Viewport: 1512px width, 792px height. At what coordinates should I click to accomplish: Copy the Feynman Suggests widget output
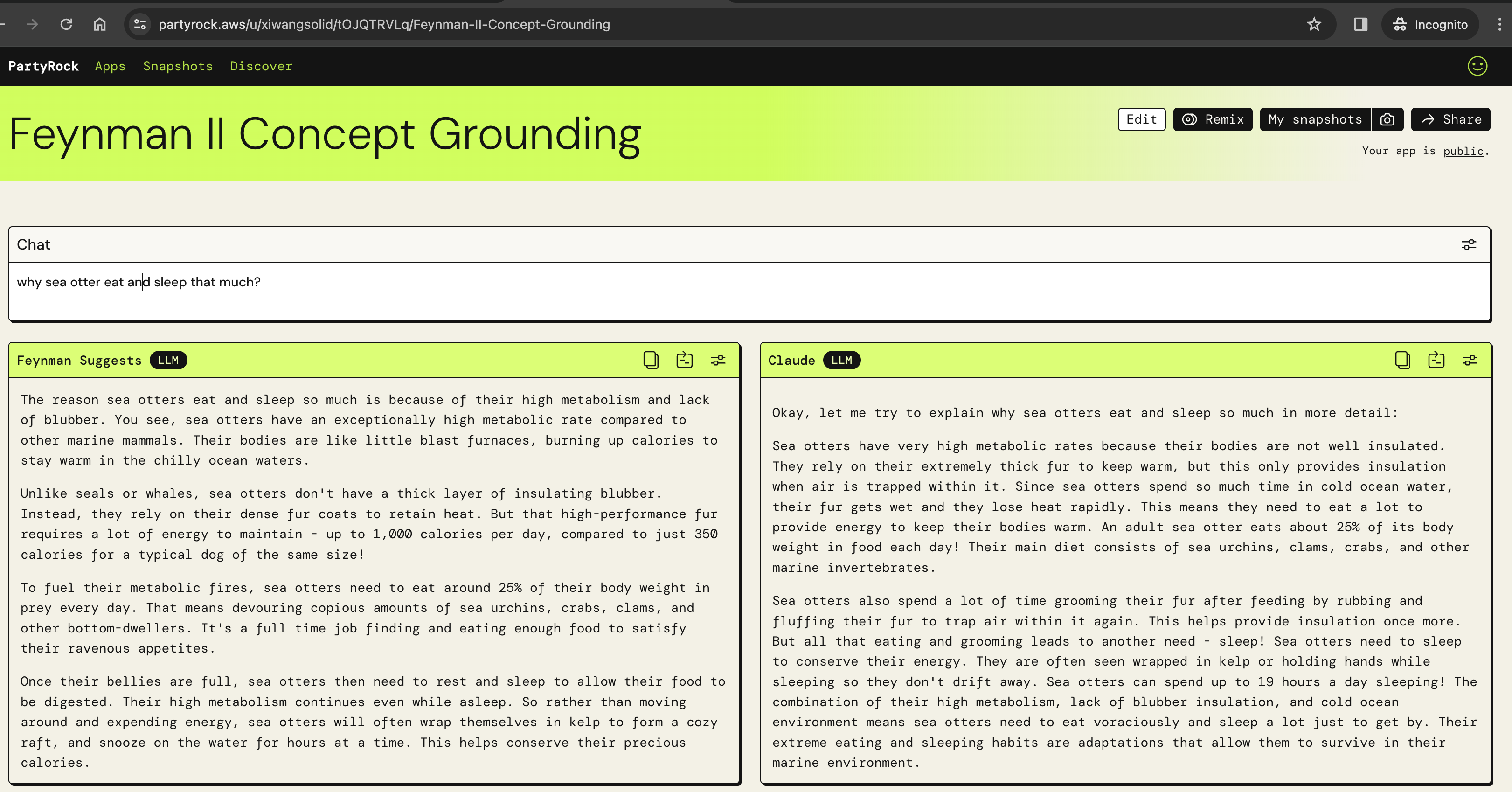[x=650, y=360]
